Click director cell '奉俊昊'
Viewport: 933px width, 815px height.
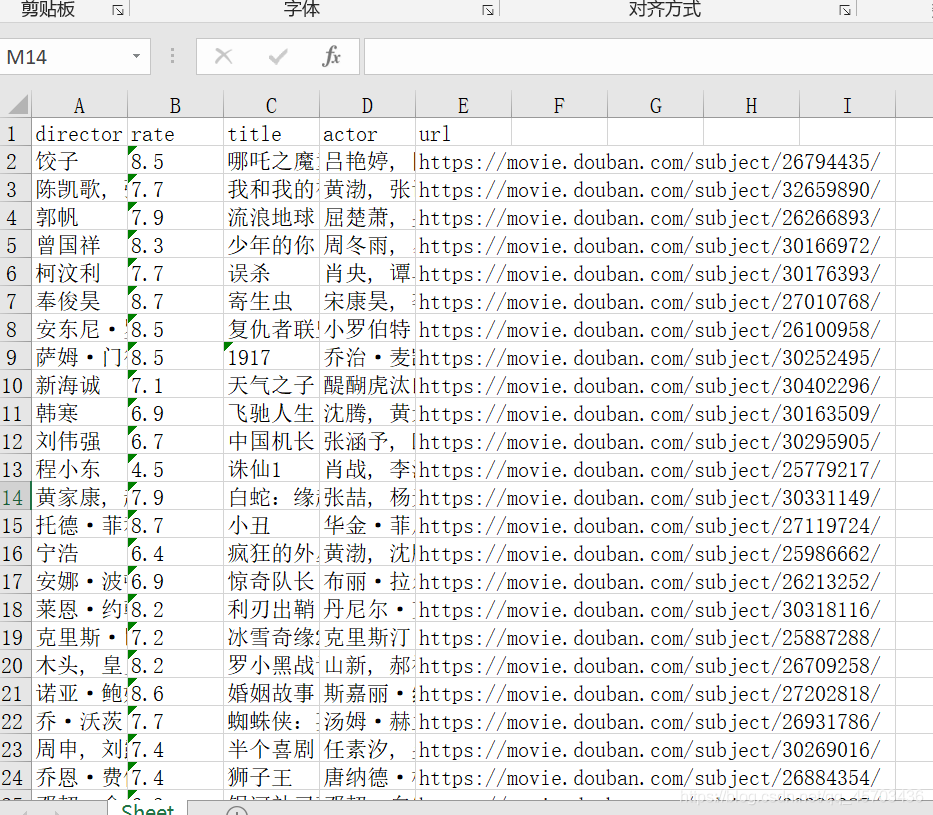[x=79, y=301]
